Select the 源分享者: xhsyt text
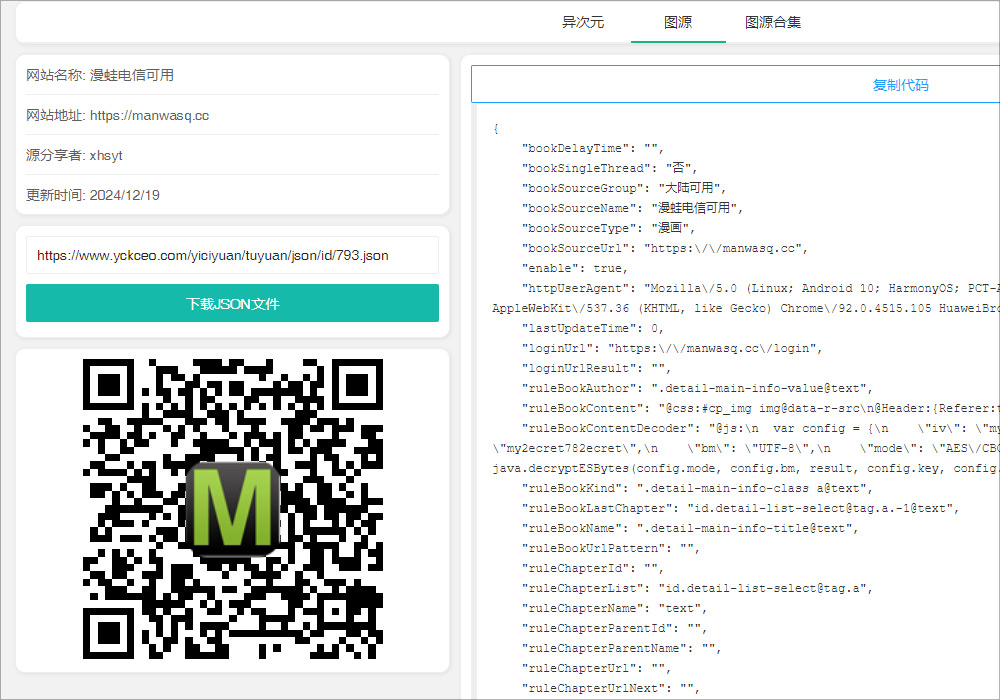The image size is (1000, 700). click(x=74, y=156)
